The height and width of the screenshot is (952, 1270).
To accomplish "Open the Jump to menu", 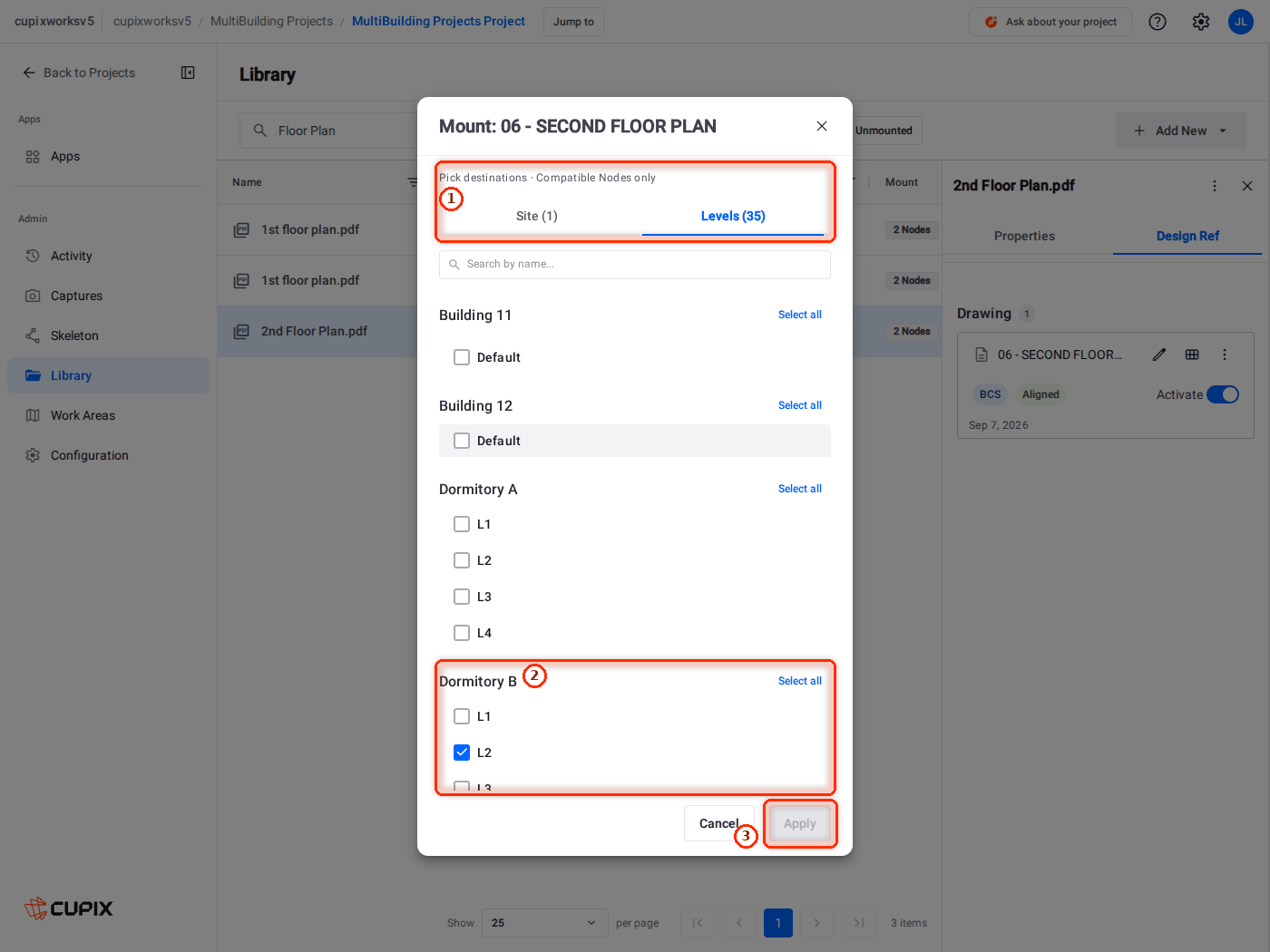I will 573,22.
